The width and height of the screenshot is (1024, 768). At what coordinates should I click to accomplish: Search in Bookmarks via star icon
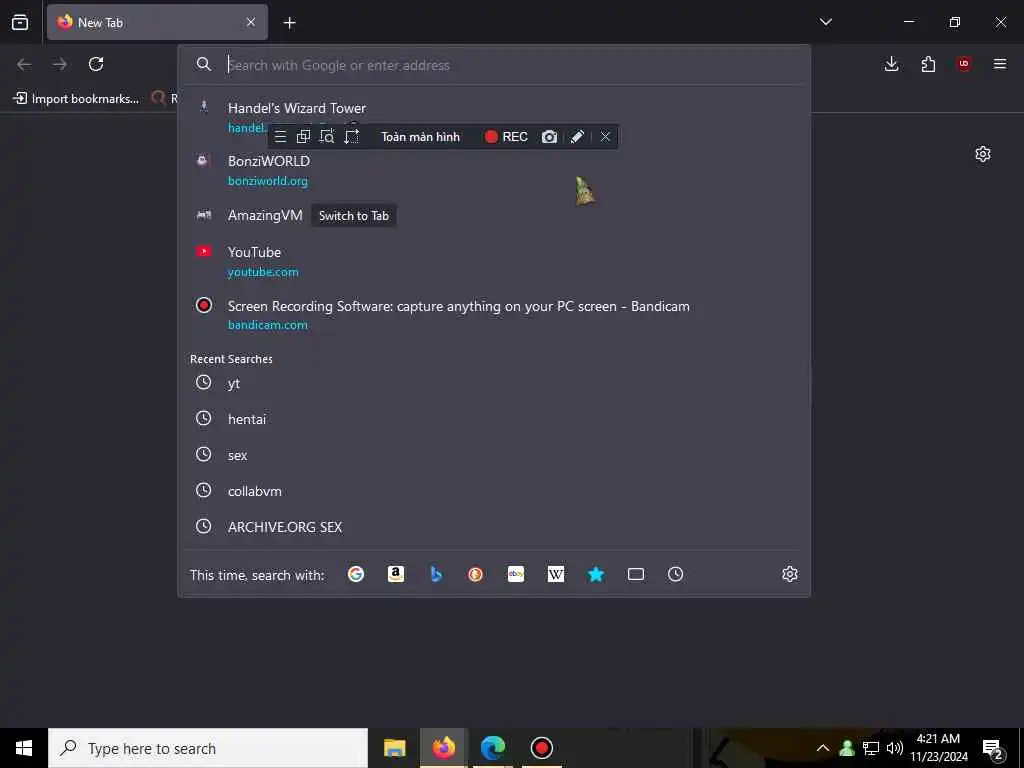(x=596, y=574)
